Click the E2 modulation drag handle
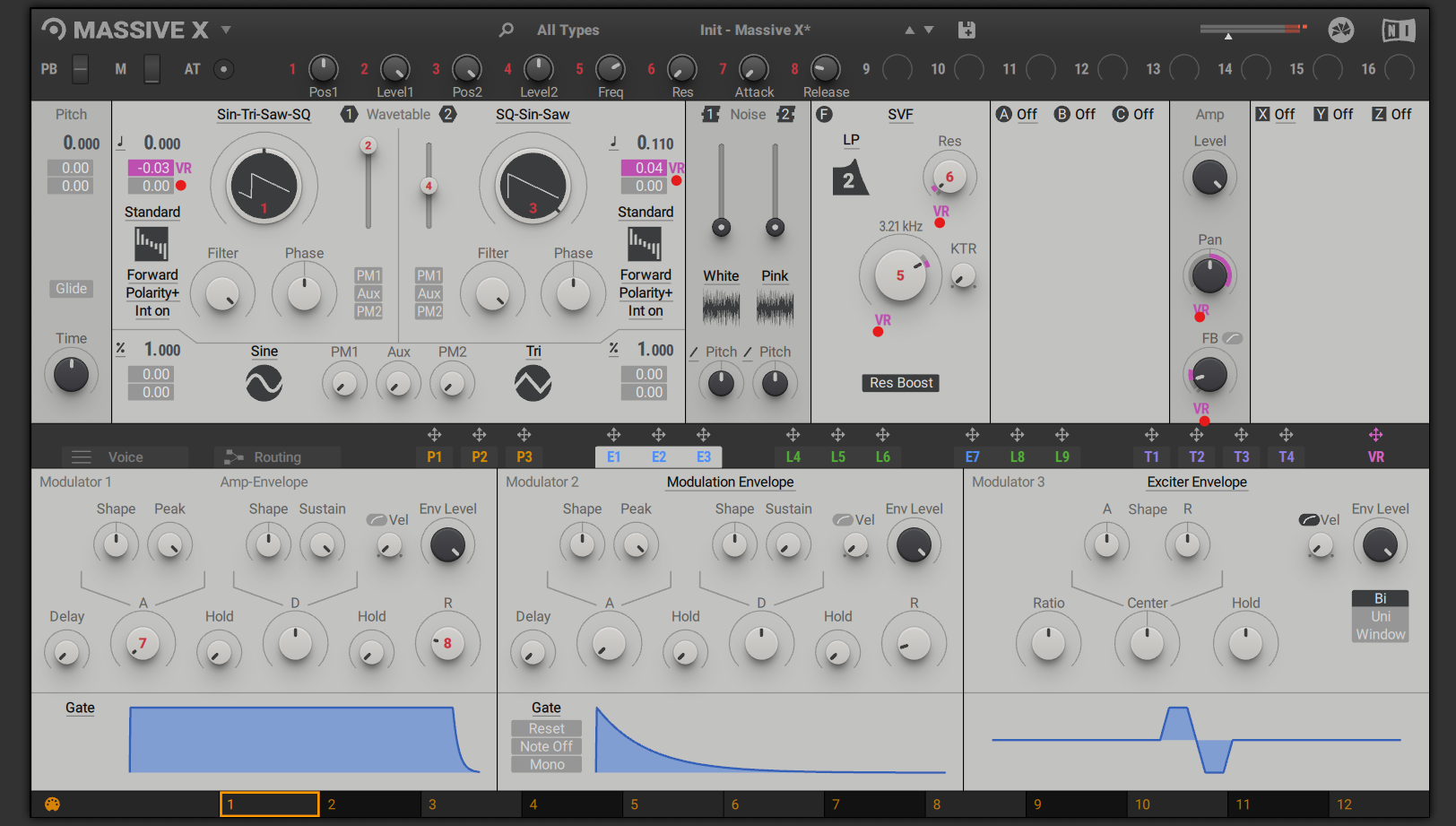Image resolution: width=1456 pixels, height=826 pixels. click(x=658, y=435)
